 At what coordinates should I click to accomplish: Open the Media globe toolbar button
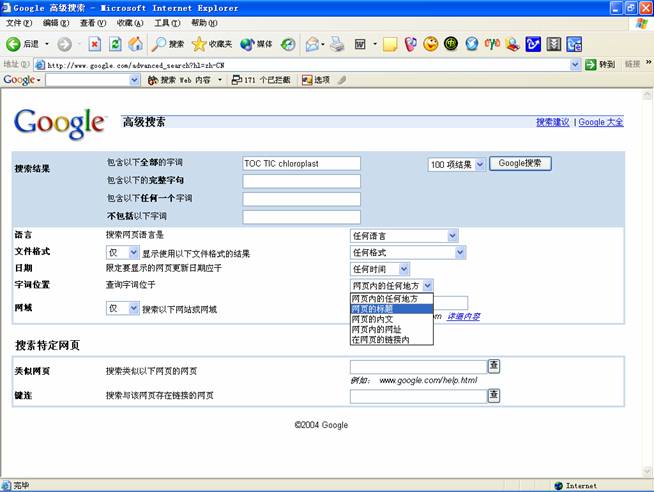coord(256,44)
